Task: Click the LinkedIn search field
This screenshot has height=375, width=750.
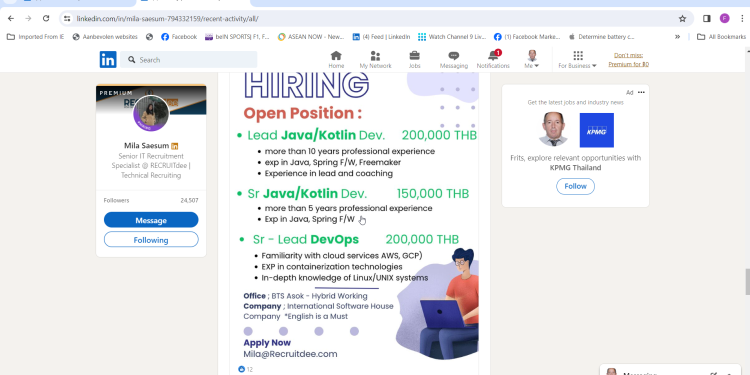Action: [x=188, y=60]
